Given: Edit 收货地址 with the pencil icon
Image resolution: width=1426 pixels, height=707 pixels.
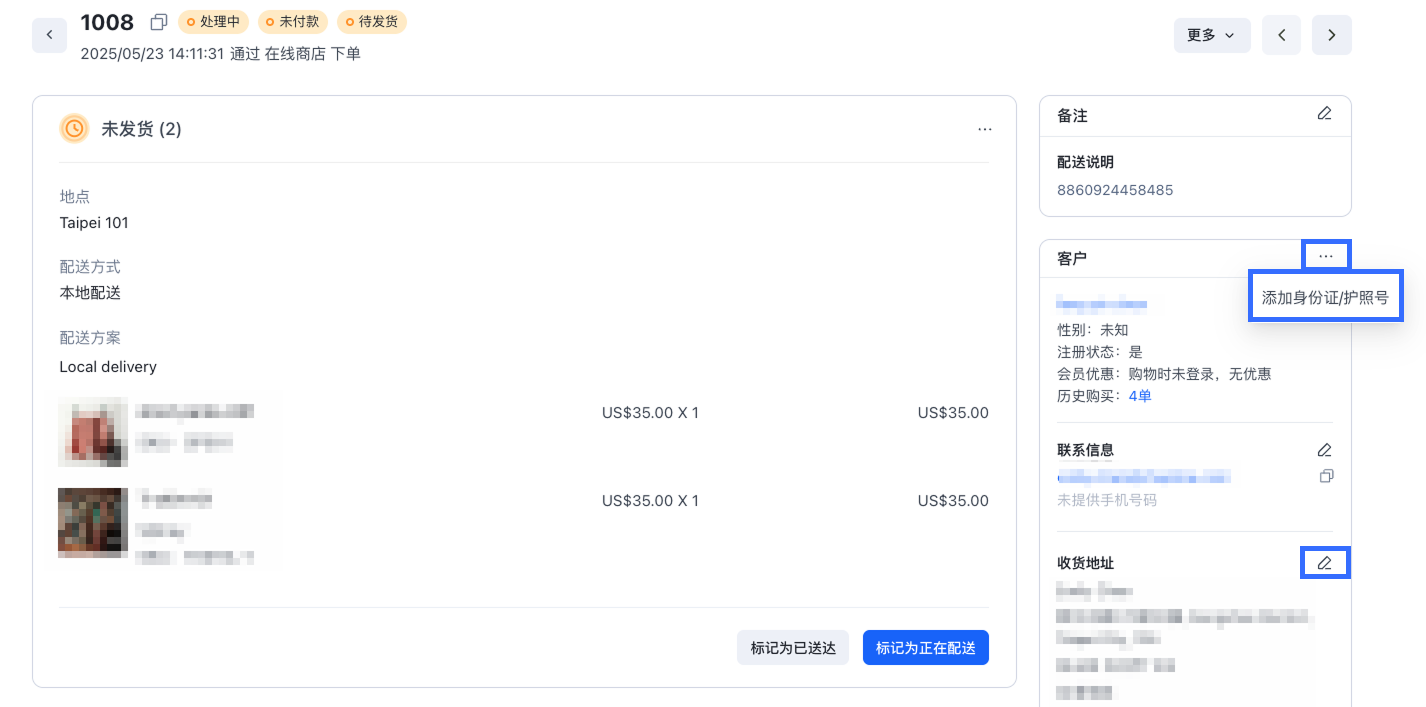Looking at the screenshot, I should pyautogui.click(x=1324, y=563).
